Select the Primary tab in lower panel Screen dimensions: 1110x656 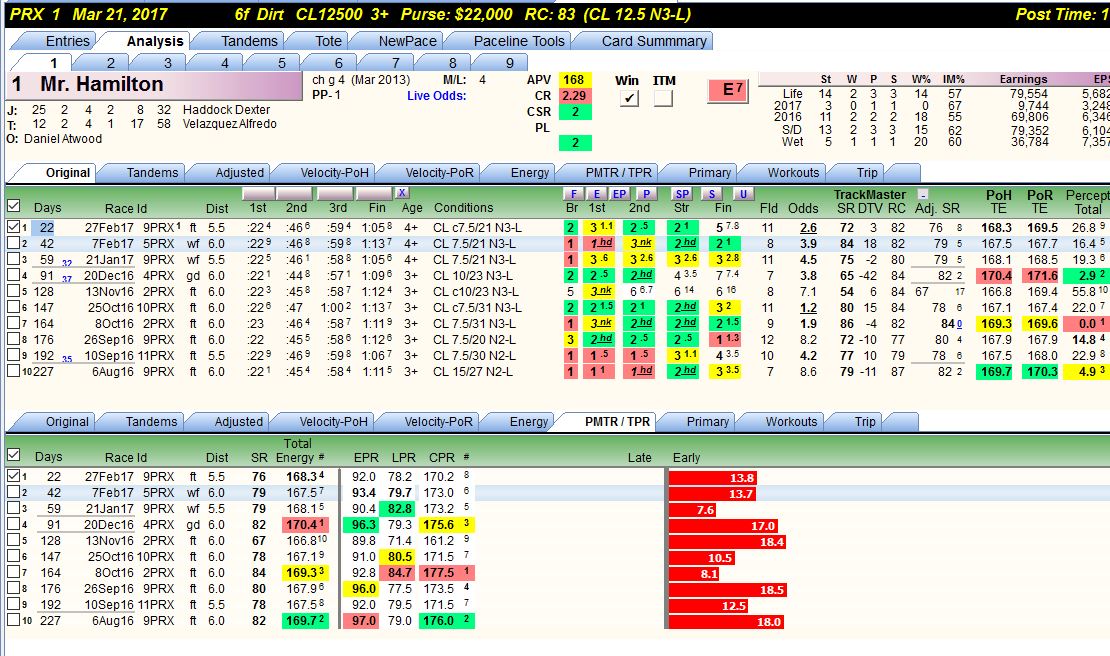click(706, 422)
